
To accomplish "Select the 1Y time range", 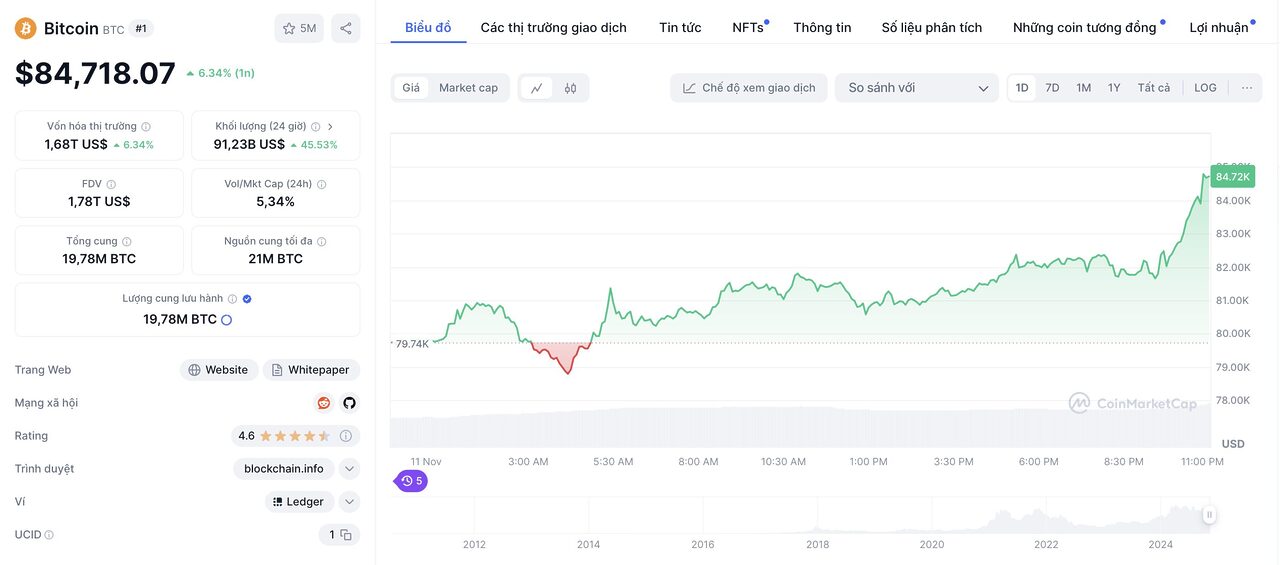I will click(x=1114, y=88).
